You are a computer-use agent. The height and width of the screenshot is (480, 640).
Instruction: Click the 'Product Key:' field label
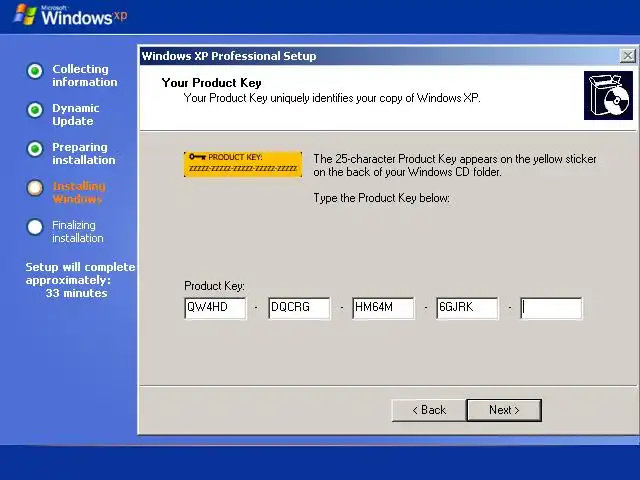click(214, 286)
